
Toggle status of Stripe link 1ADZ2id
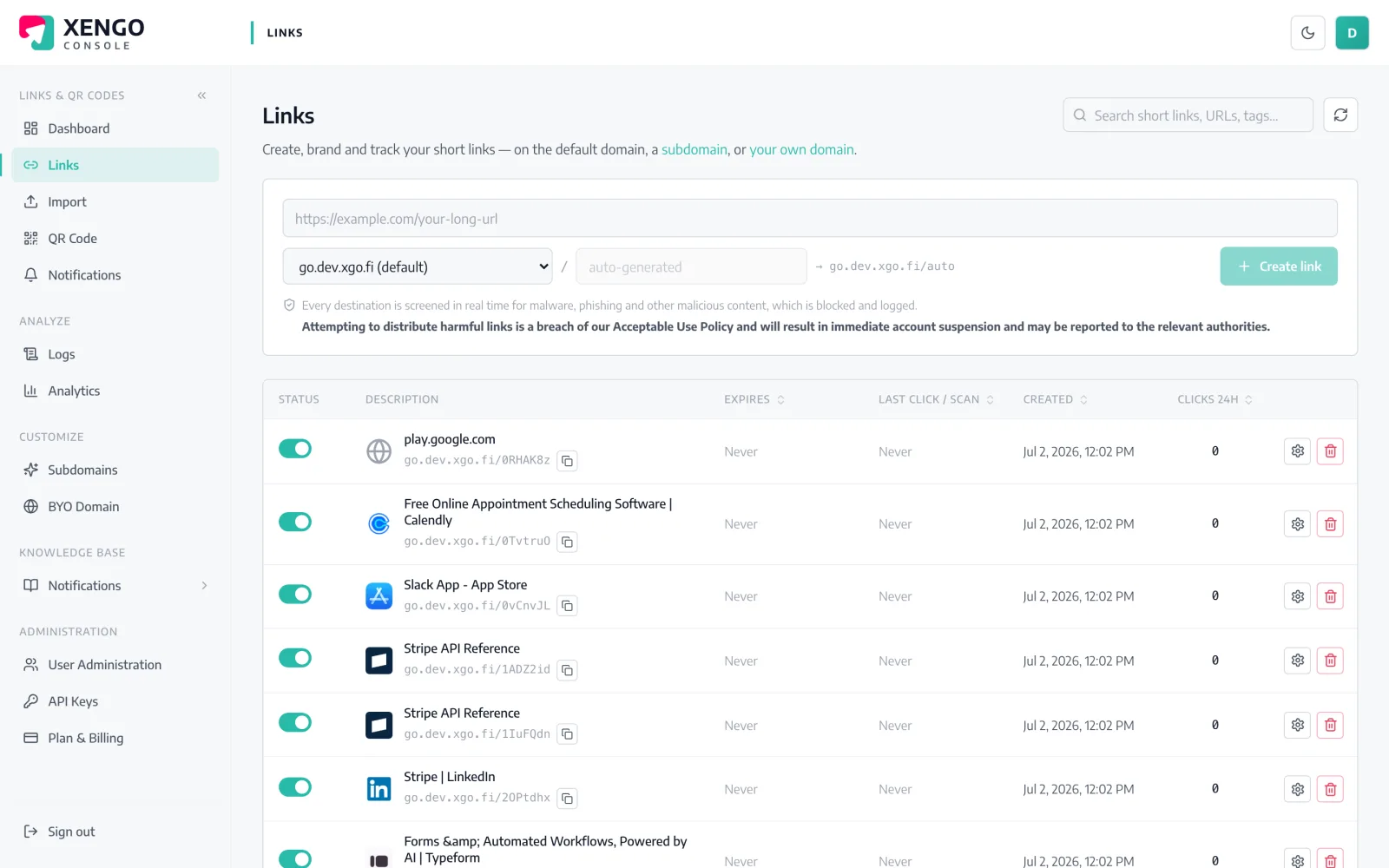[x=295, y=658]
